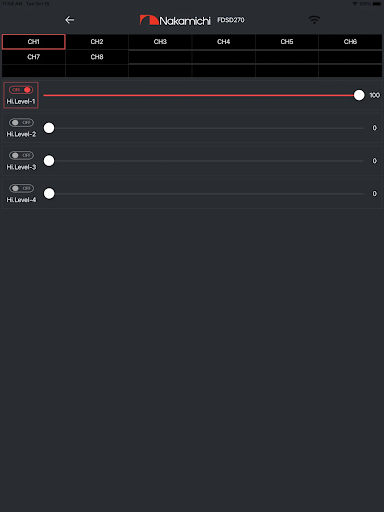The width and height of the screenshot is (384, 512).
Task: Tap the Wi-Fi connection icon in header
Action: click(314, 20)
